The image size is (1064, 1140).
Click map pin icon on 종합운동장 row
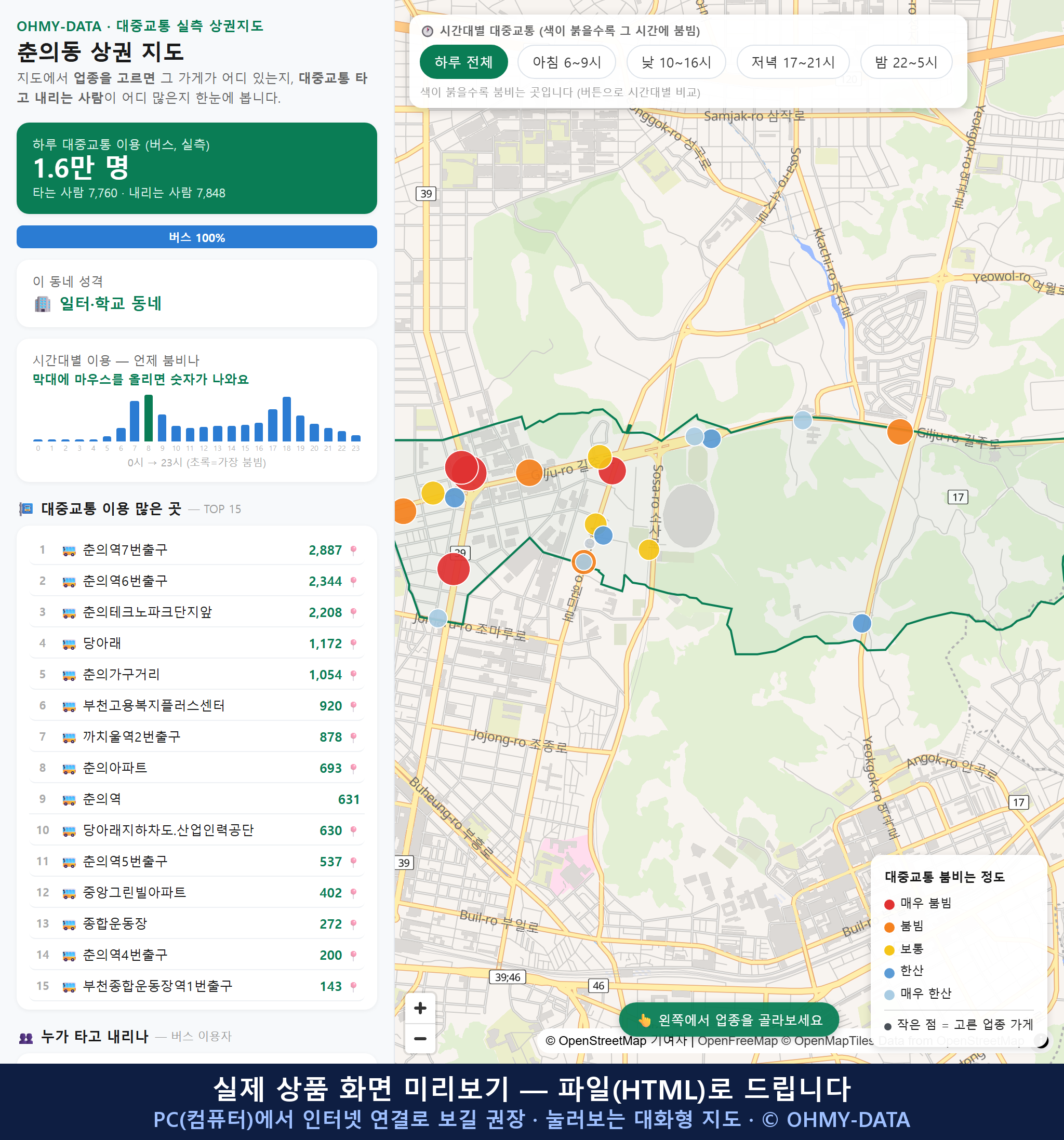coord(353,924)
